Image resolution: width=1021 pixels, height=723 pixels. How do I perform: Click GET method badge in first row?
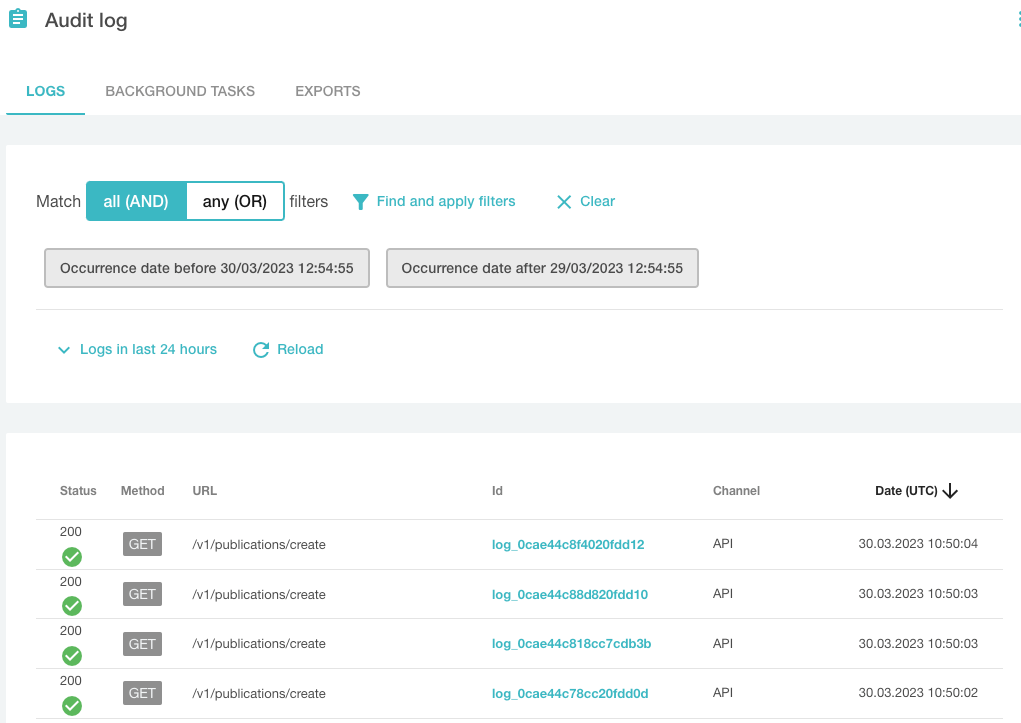[x=143, y=544]
